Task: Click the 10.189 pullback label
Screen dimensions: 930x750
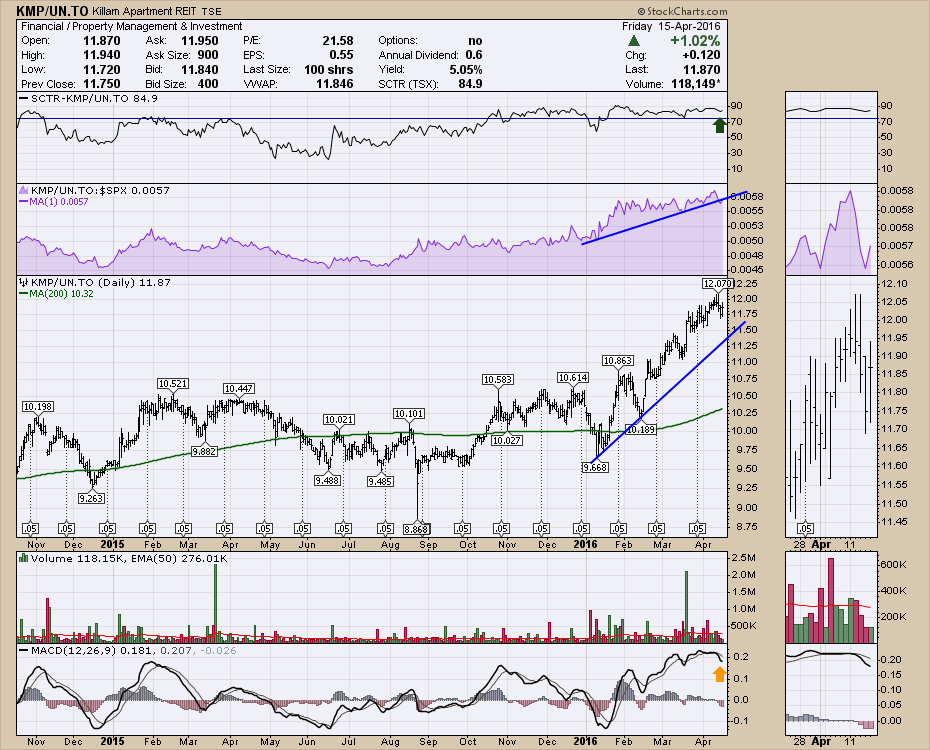Action: click(x=641, y=429)
